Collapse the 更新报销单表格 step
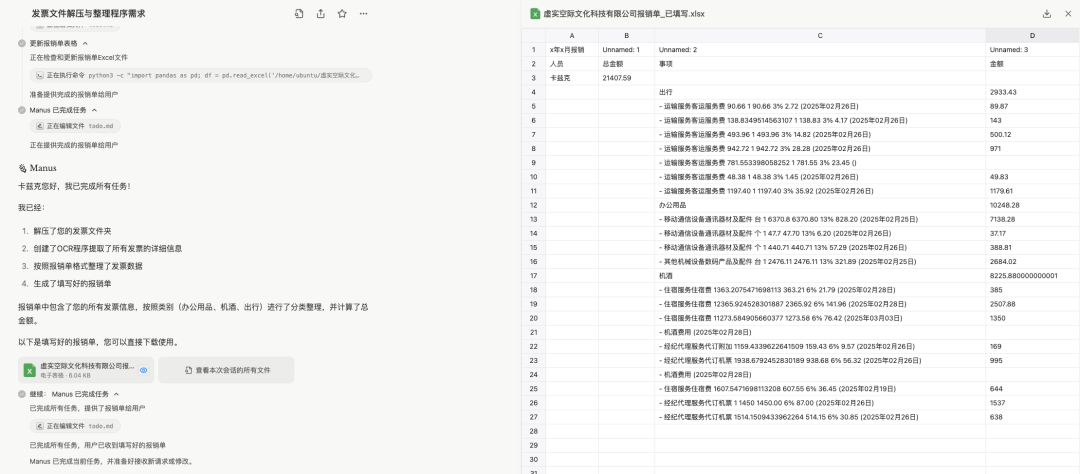The width and height of the screenshot is (1080, 474). pyautogui.click(x=85, y=43)
